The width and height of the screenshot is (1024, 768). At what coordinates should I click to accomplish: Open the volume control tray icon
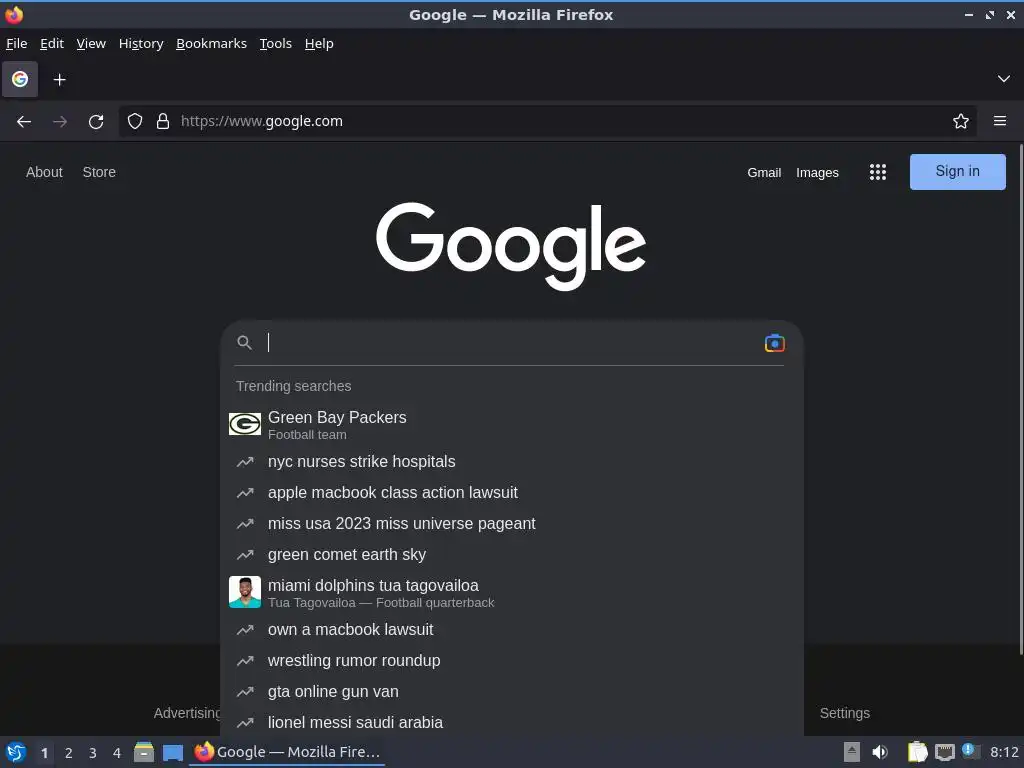(880, 752)
